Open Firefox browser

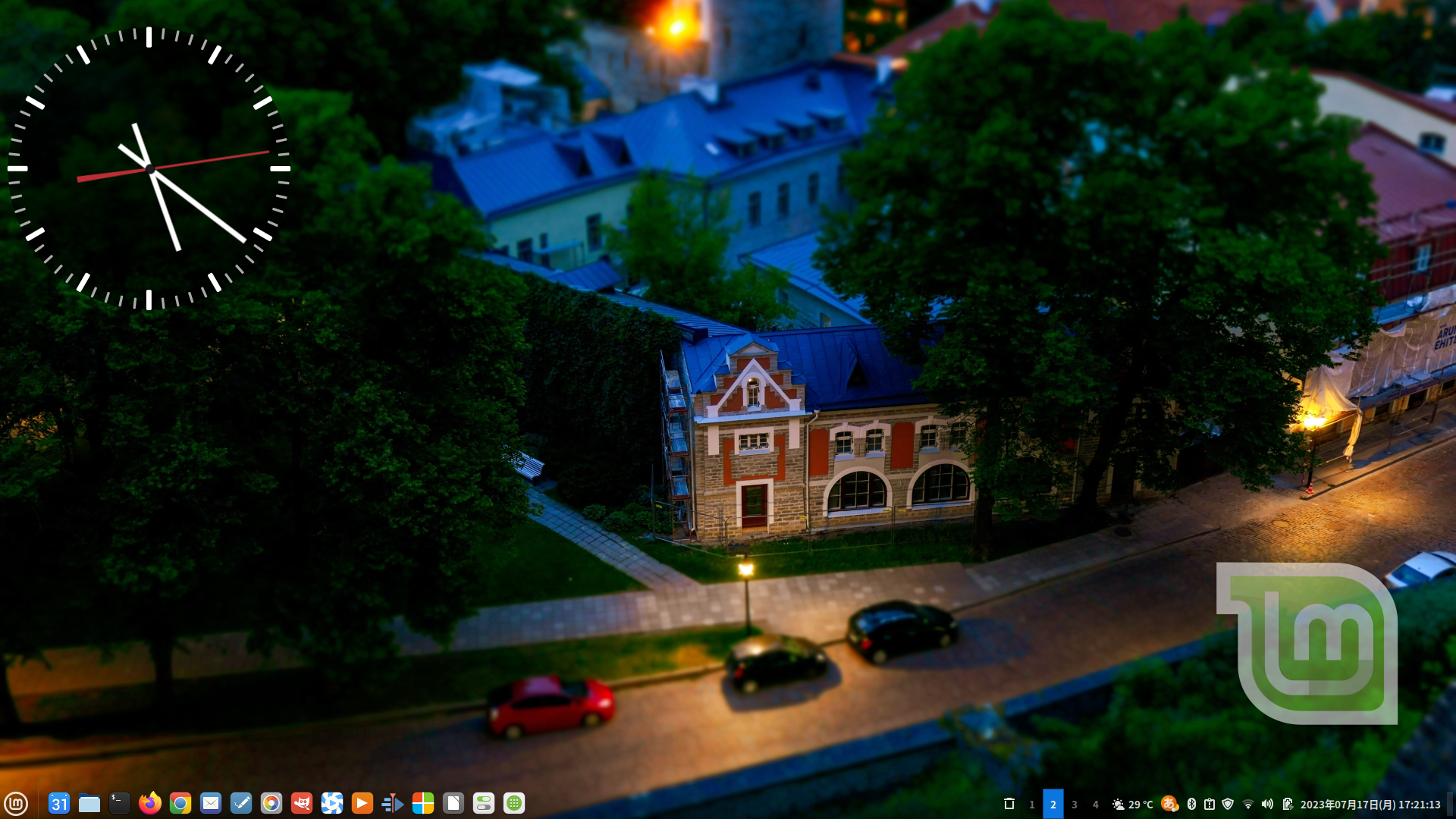(x=150, y=803)
